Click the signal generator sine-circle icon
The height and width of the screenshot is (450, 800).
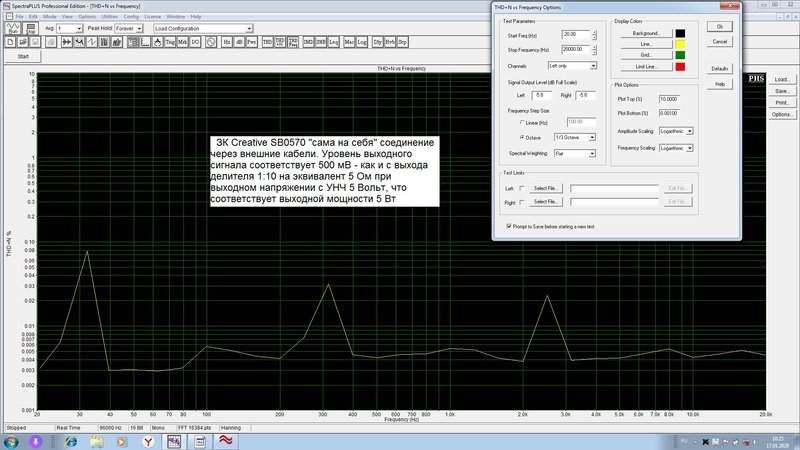click(211, 42)
